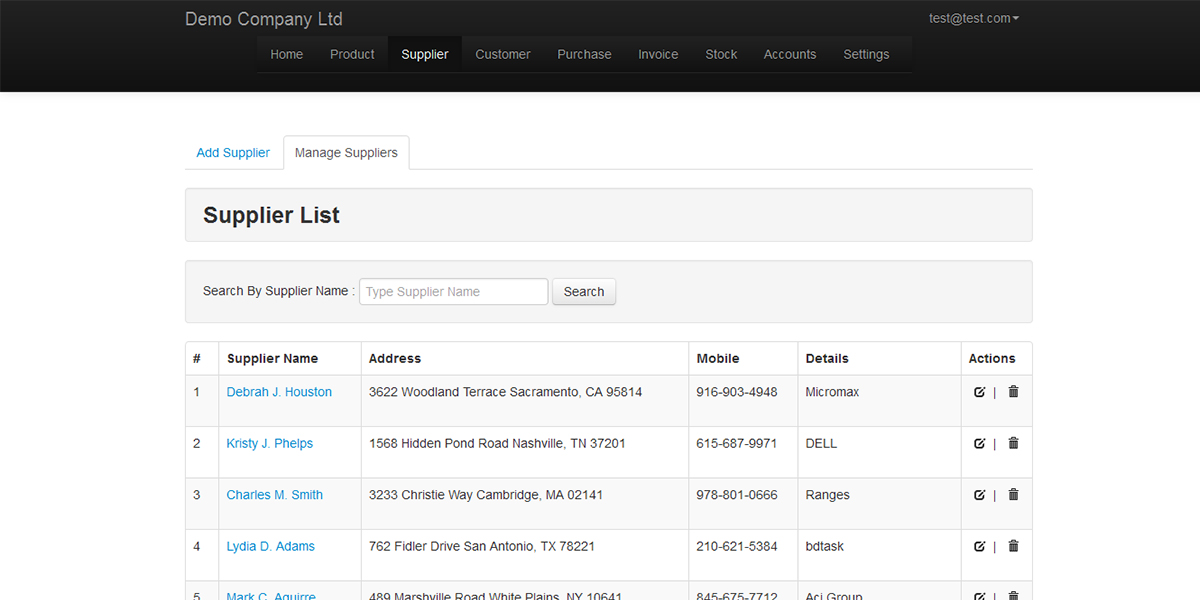The width and height of the screenshot is (1200, 600).
Task: Click the Search button
Action: pyautogui.click(x=584, y=291)
